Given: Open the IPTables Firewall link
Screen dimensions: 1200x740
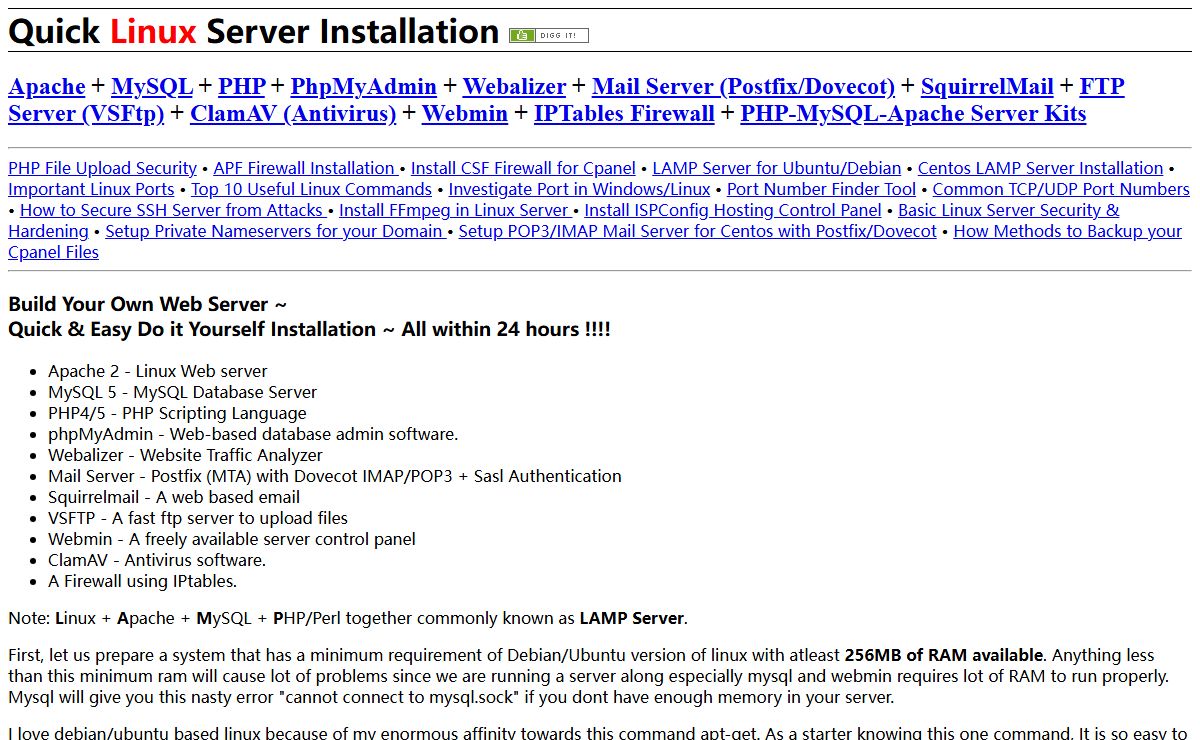Looking at the screenshot, I should [624, 114].
